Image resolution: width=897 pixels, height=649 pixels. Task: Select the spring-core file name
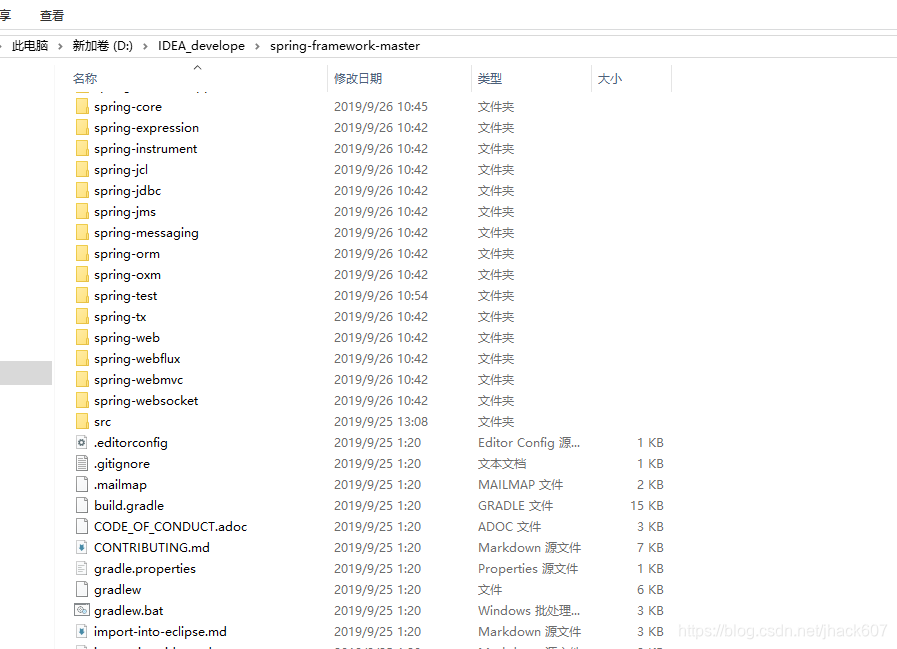tap(128, 107)
